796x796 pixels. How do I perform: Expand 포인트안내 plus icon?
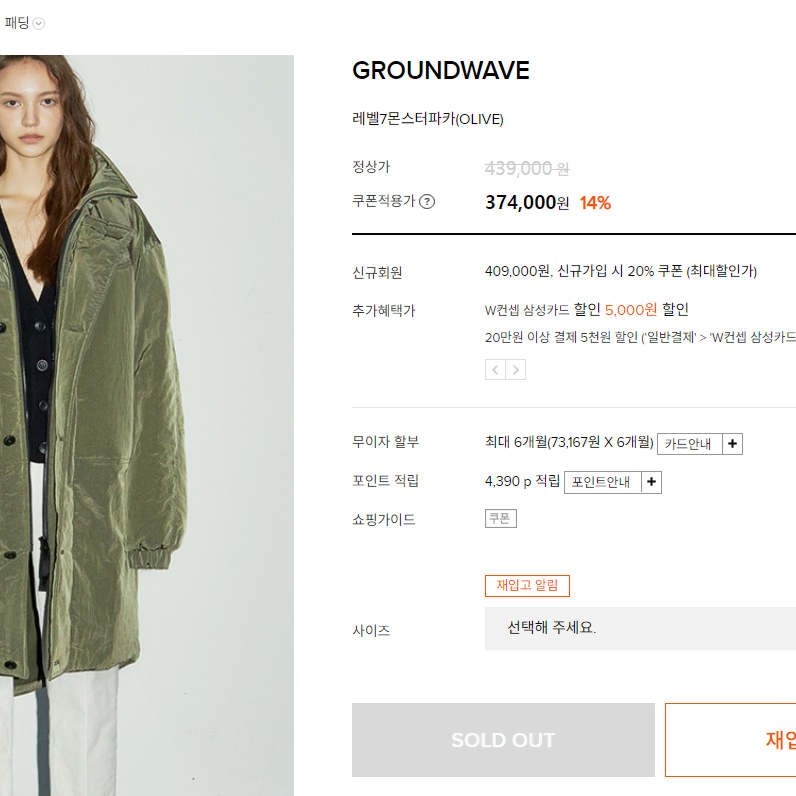(651, 482)
